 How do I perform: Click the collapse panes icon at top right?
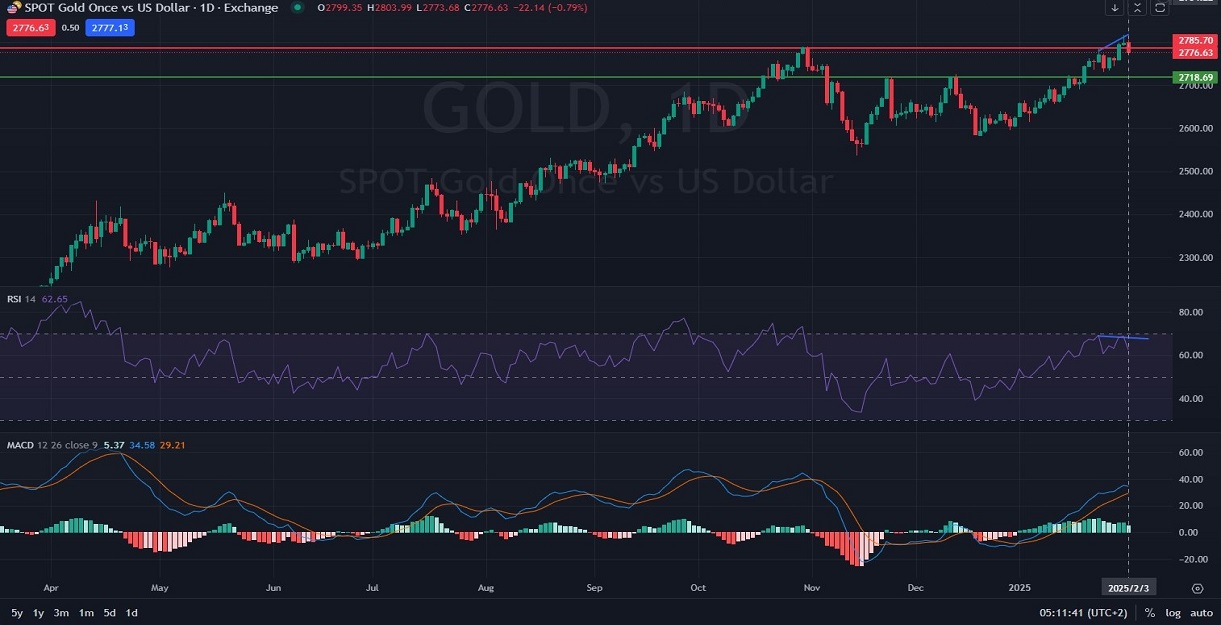coord(1137,8)
